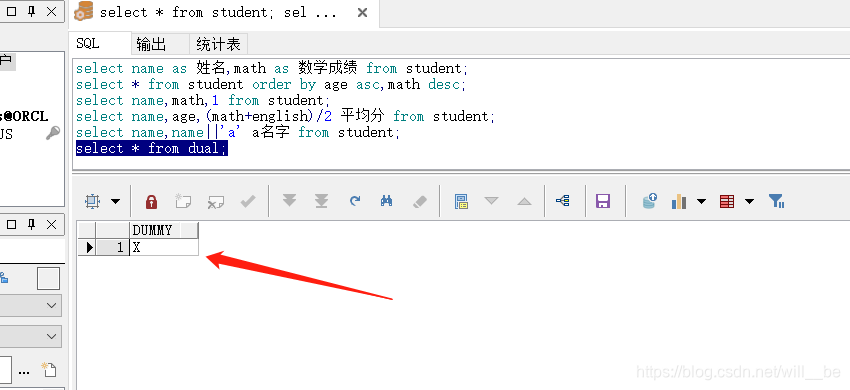Float the lower-left docked panel with square icon

pyautogui.click(x=12, y=225)
